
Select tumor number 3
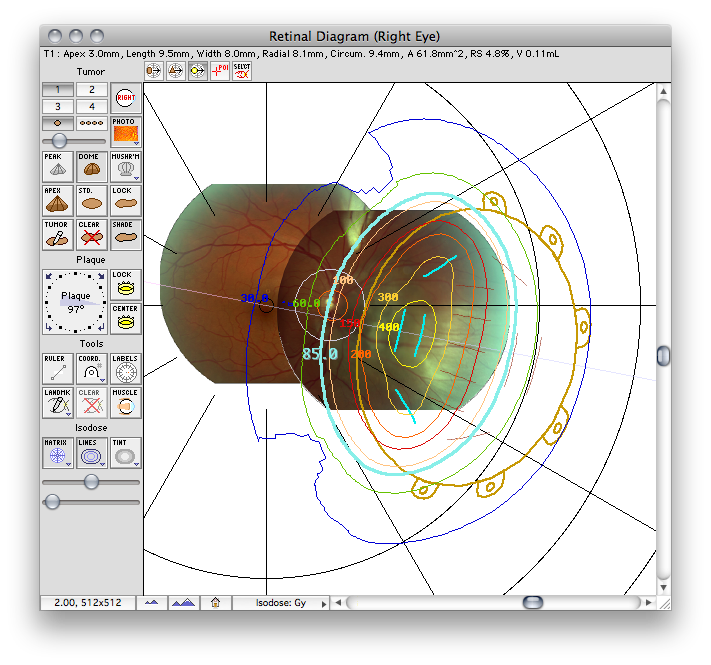click(58, 107)
